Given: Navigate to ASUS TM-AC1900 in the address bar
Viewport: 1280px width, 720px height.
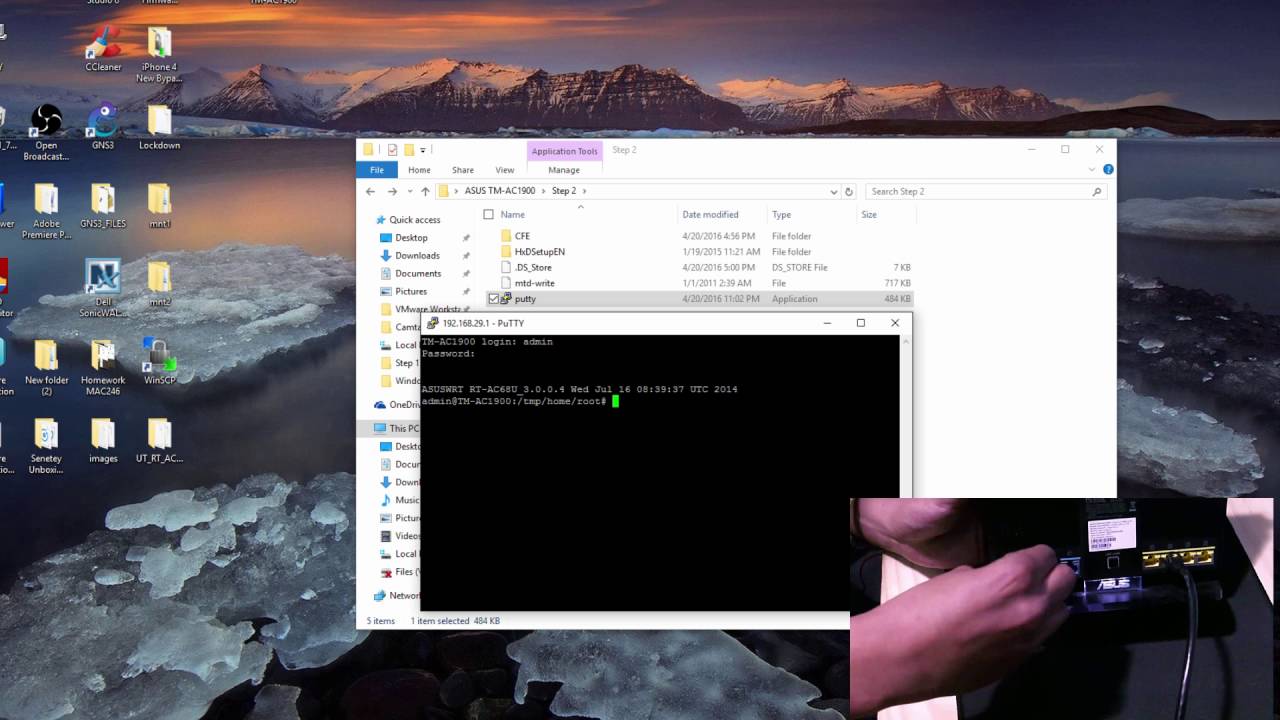Looking at the screenshot, I should click(x=500, y=191).
